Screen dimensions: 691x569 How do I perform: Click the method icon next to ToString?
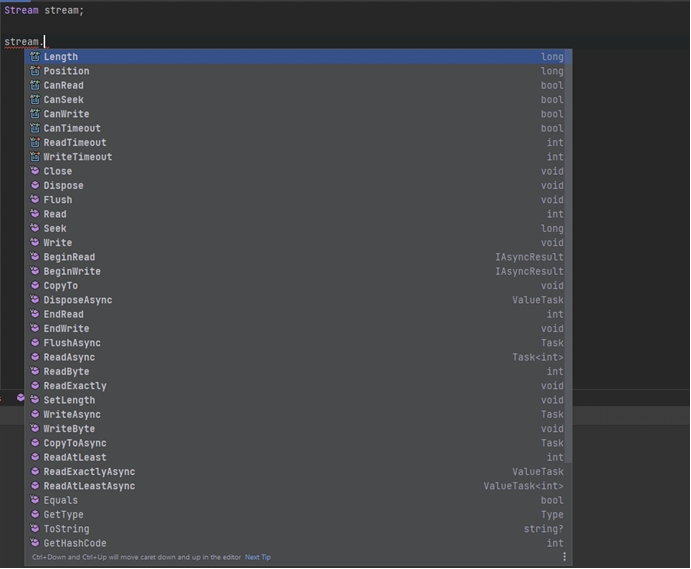coord(35,529)
